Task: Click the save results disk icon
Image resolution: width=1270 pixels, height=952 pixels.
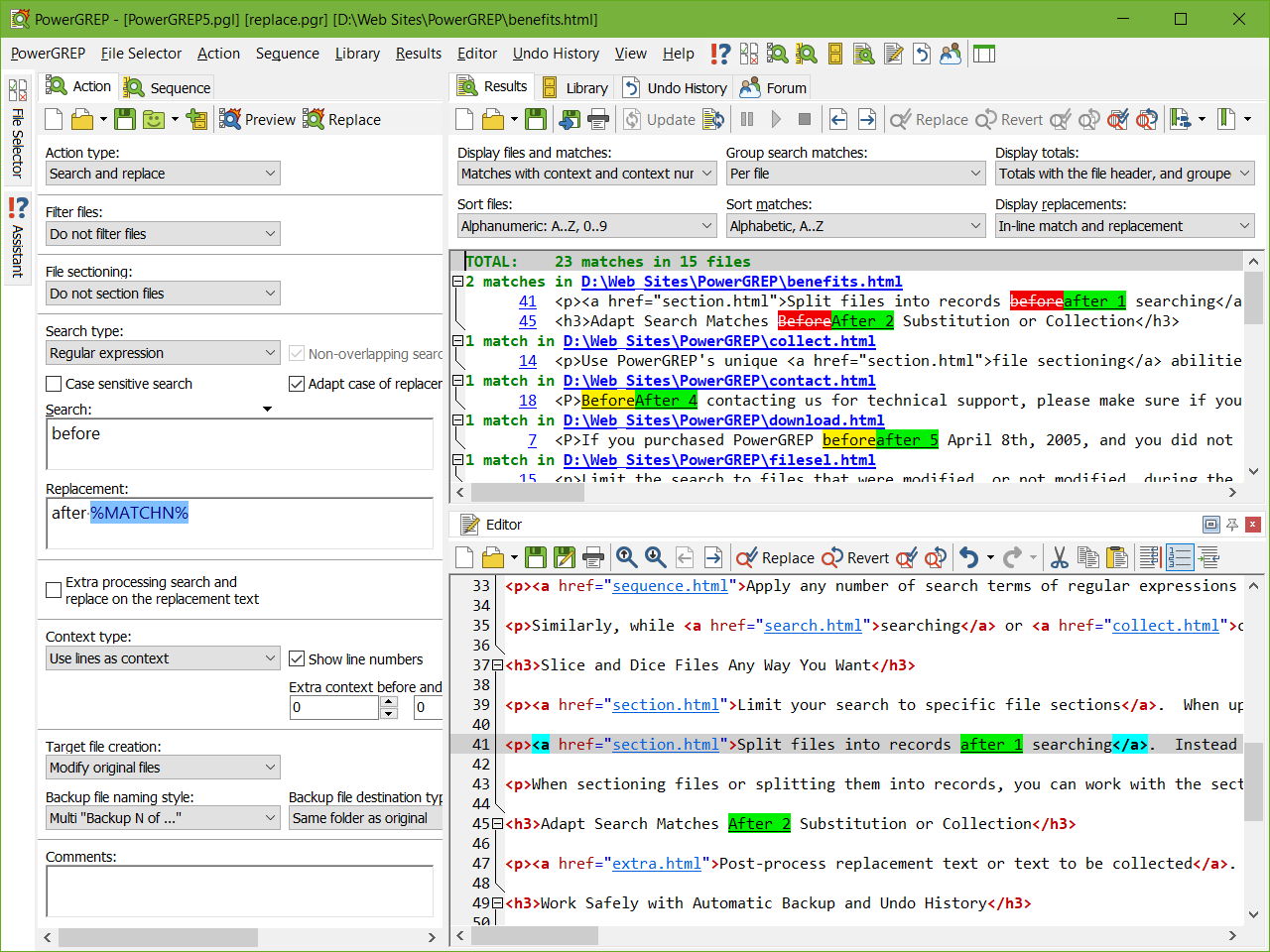Action: (536, 119)
